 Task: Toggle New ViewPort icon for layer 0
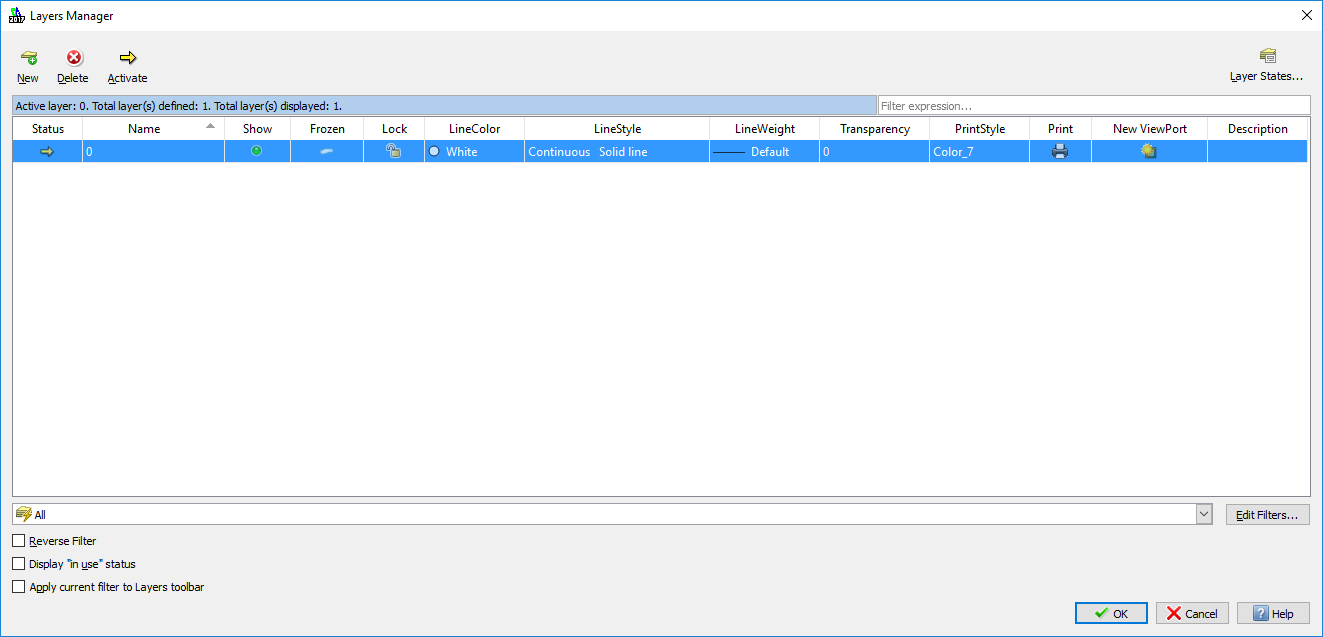[1149, 151]
